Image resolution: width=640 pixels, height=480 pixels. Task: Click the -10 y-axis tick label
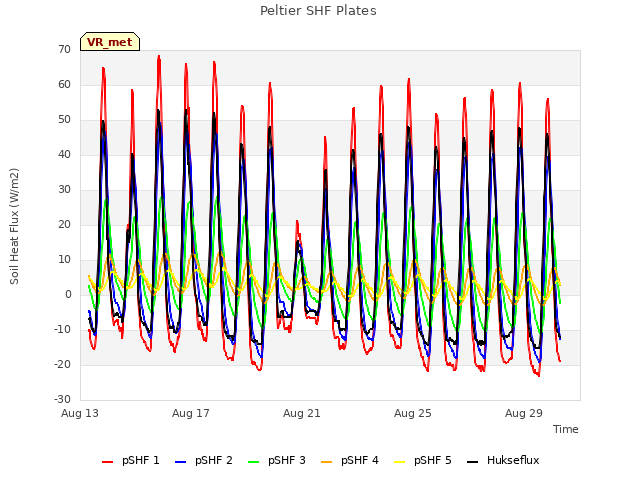pos(63,329)
